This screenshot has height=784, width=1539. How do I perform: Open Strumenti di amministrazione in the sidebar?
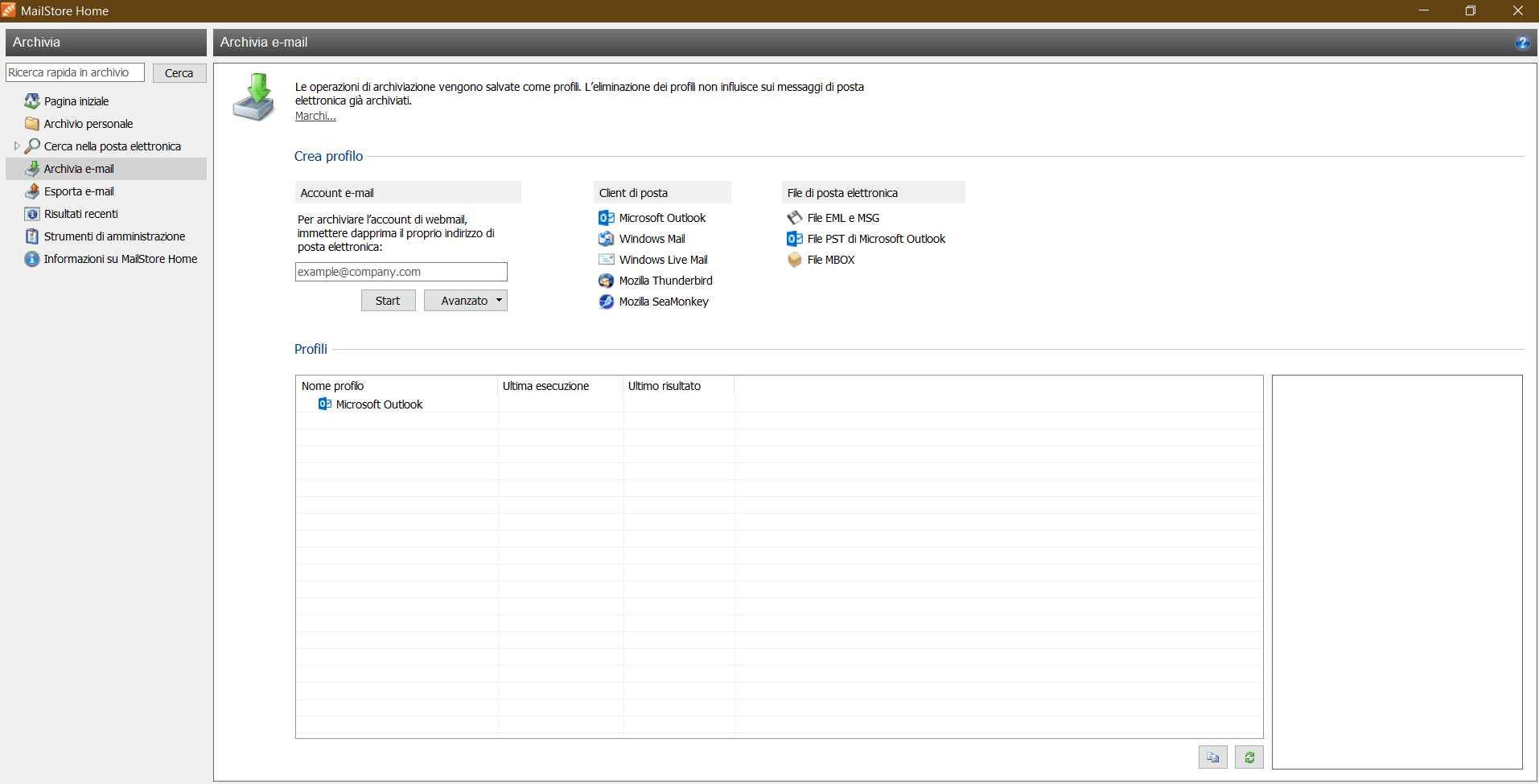(x=114, y=236)
